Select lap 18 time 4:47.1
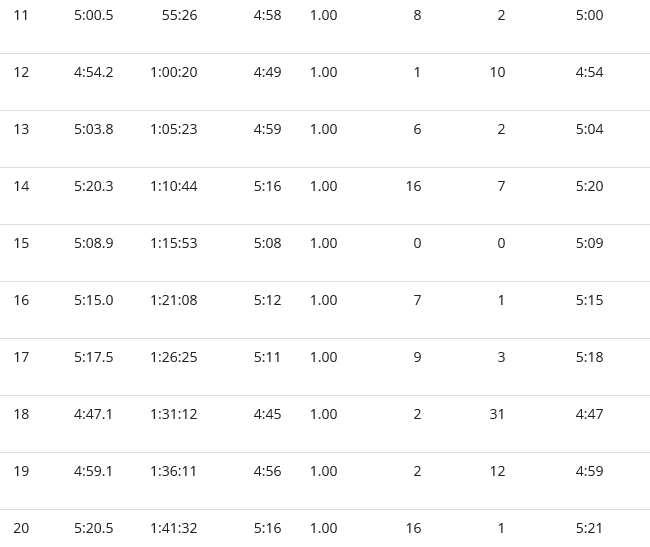The width and height of the screenshot is (650, 547). coord(93,414)
